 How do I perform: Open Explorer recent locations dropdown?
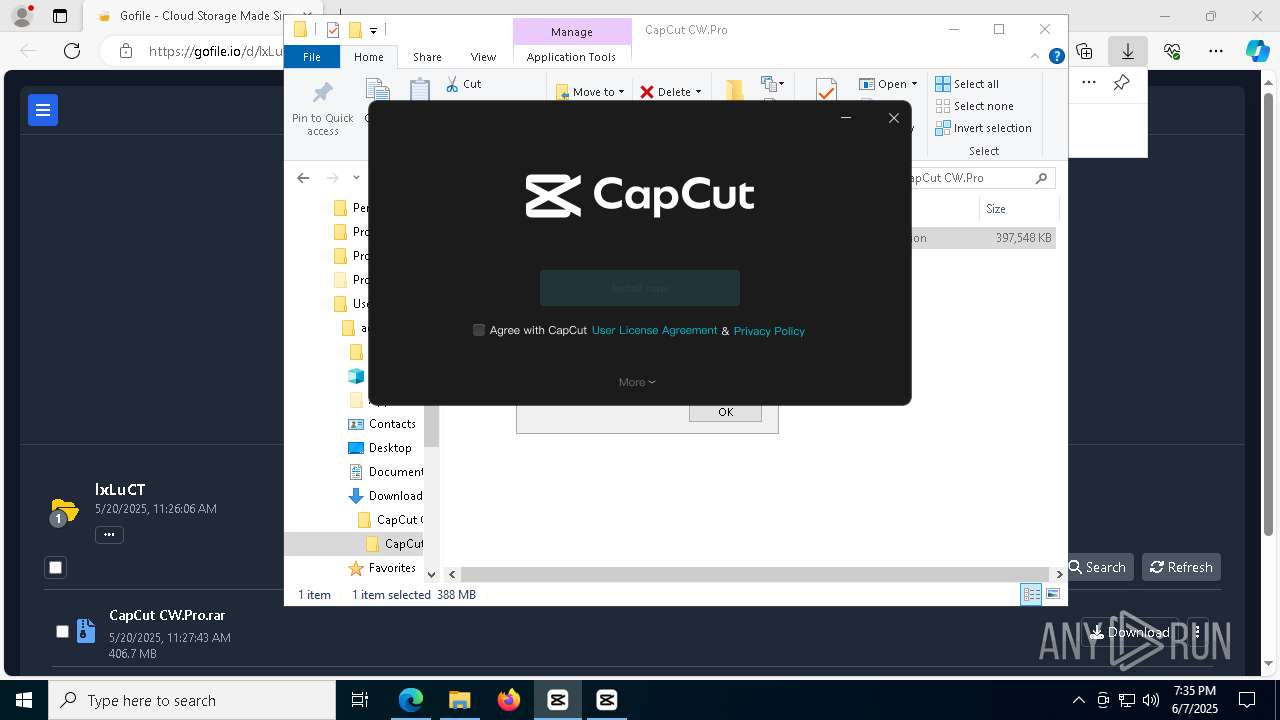pyautogui.click(x=356, y=178)
